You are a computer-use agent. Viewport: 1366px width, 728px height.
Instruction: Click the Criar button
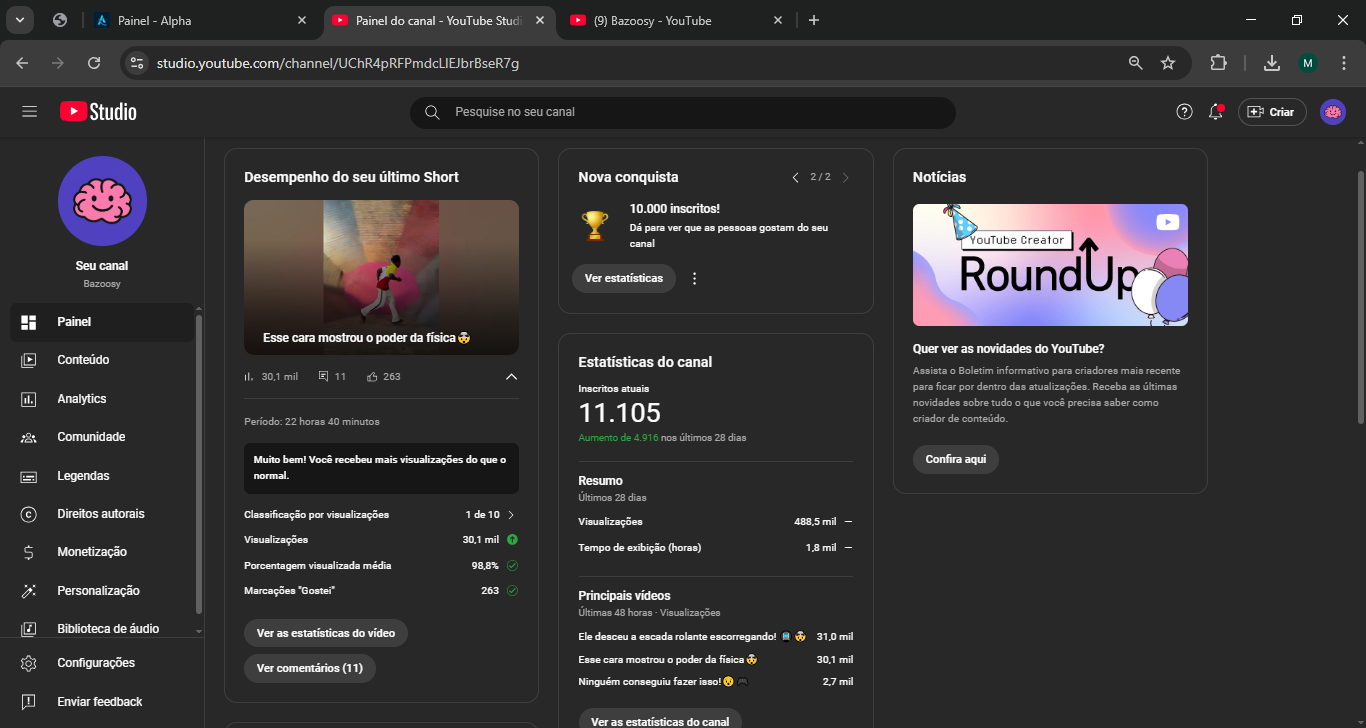[x=1271, y=112]
